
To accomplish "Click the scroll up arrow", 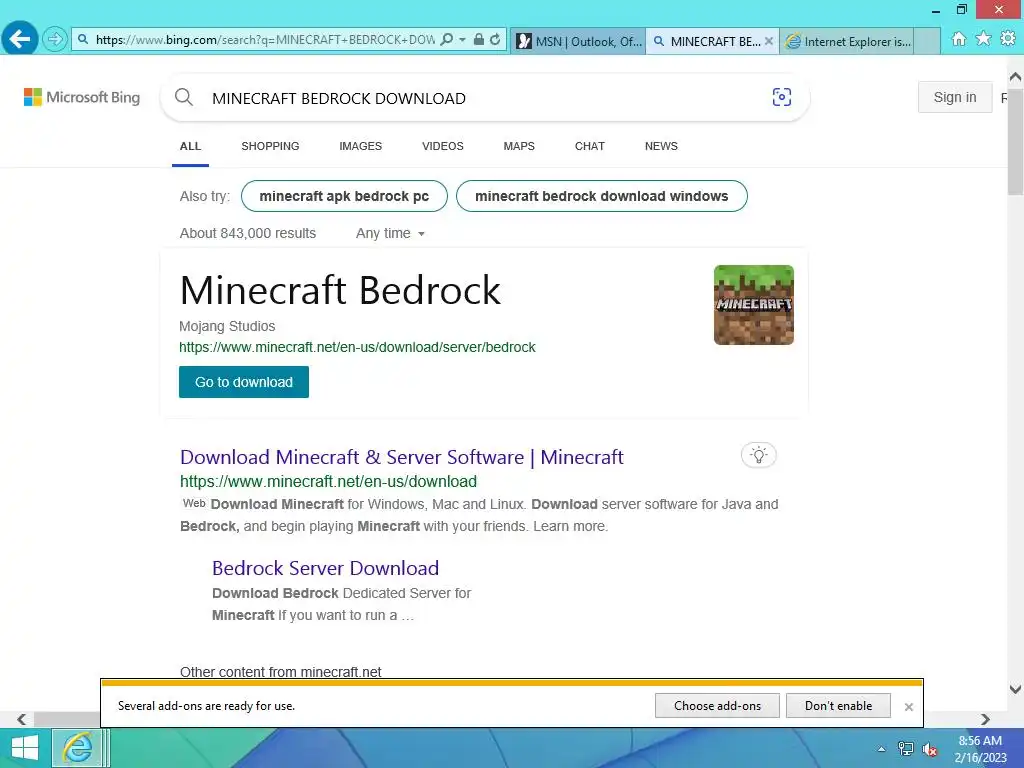I will pyautogui.click(x=1015, y=77).
